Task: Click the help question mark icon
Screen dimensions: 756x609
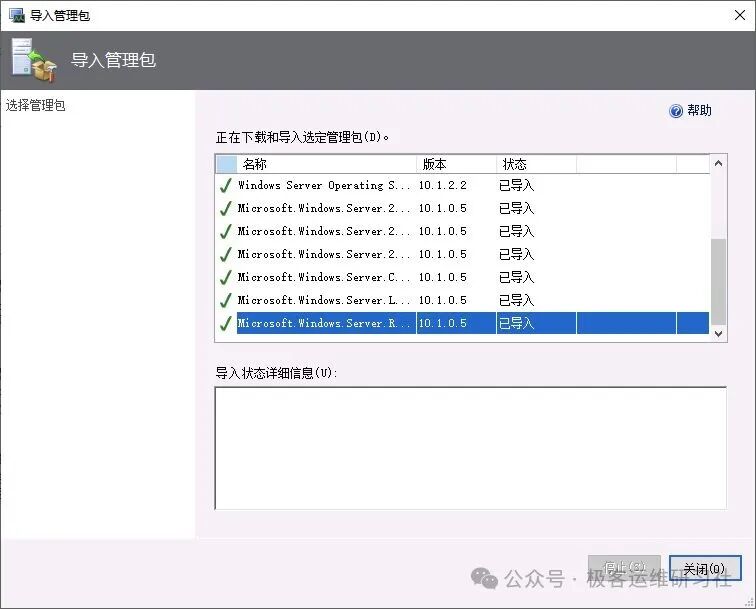Action: pos(675,111)
